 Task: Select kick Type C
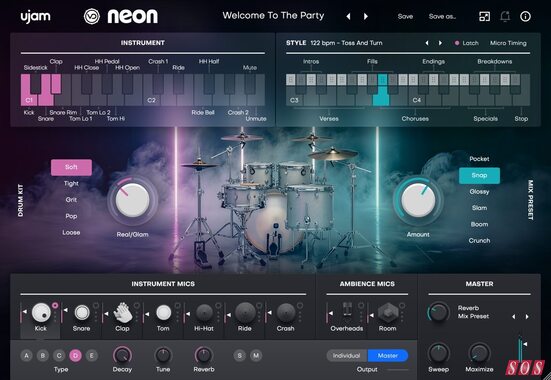[x=59, y=355]
